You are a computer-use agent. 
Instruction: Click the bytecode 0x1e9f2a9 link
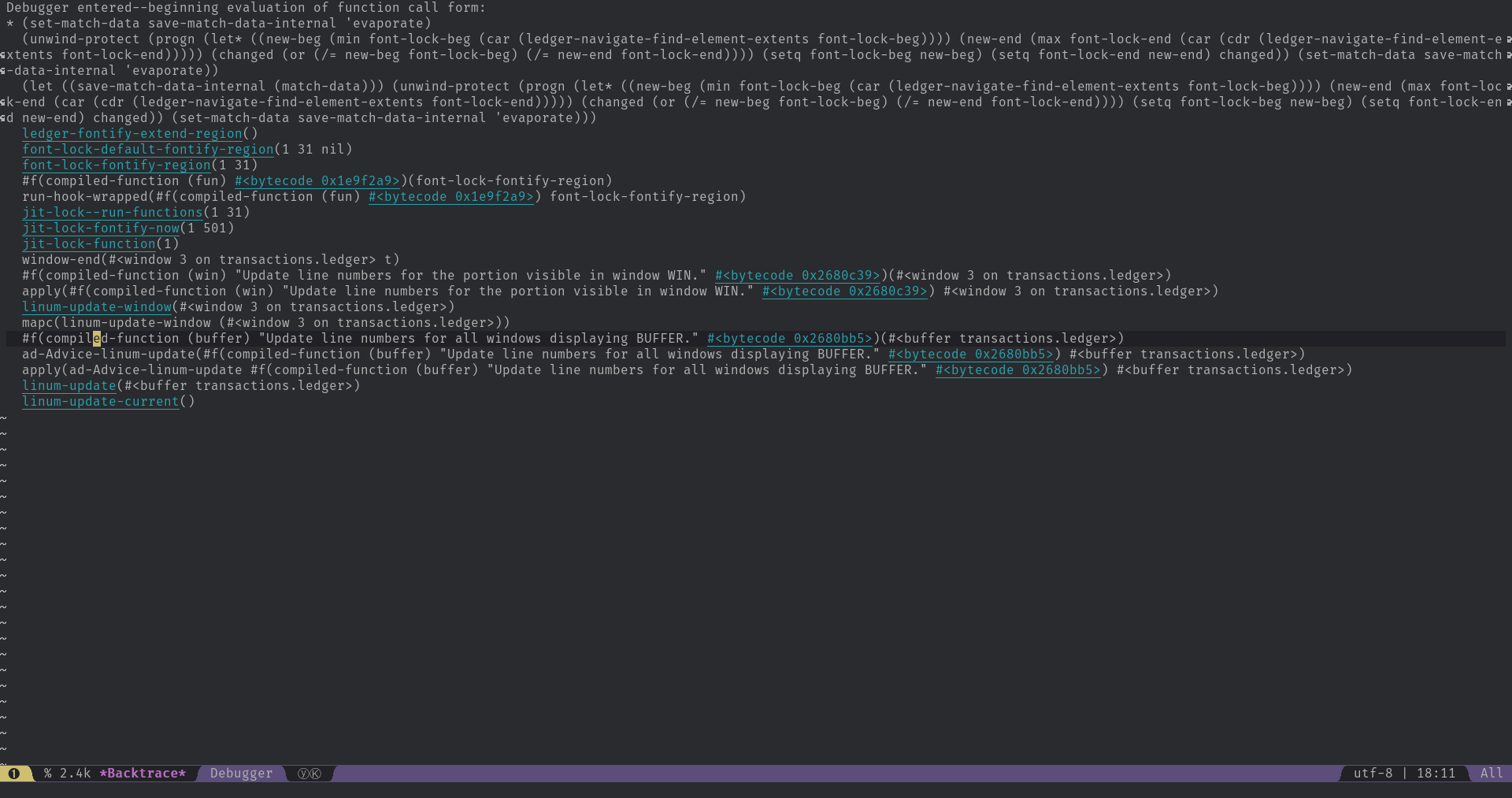317,180
